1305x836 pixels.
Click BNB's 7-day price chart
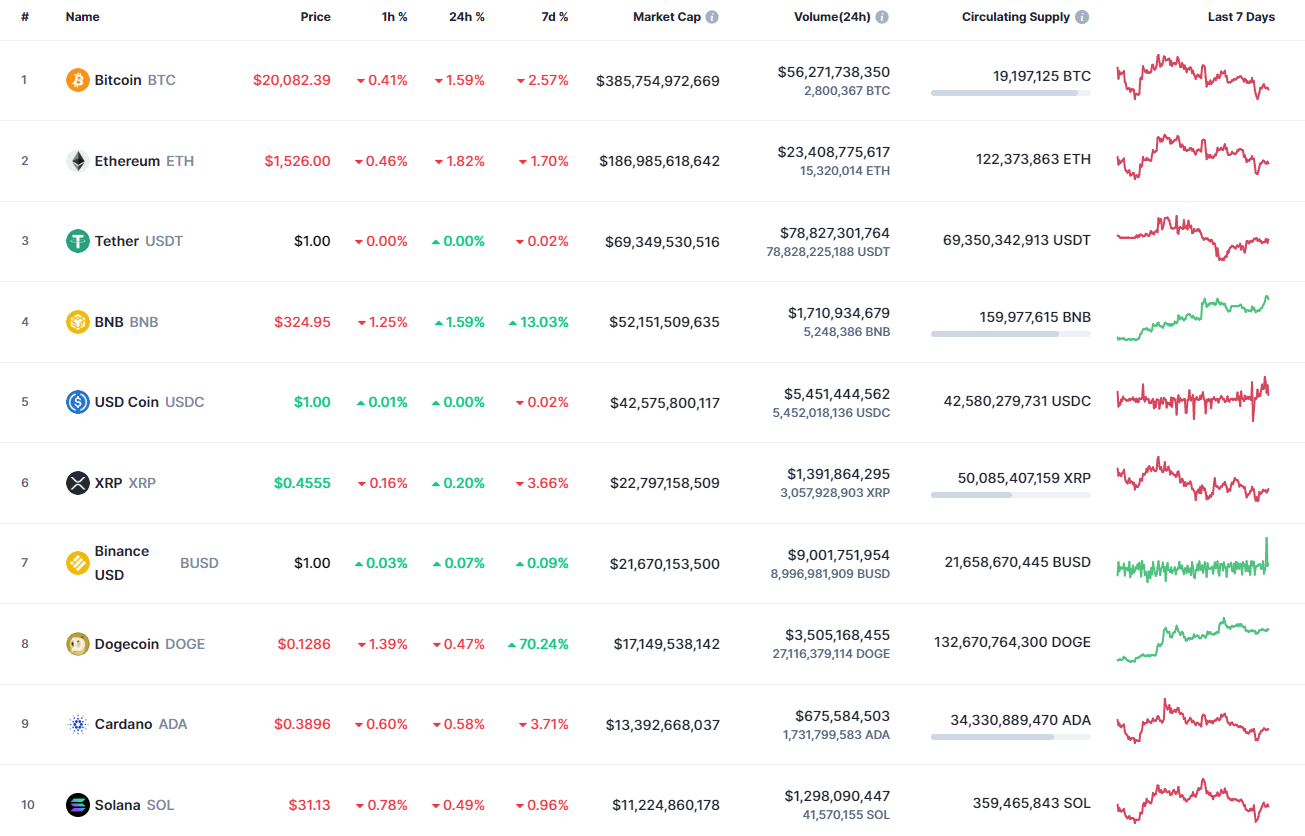pyautogui.click(x=1192, y=321)
